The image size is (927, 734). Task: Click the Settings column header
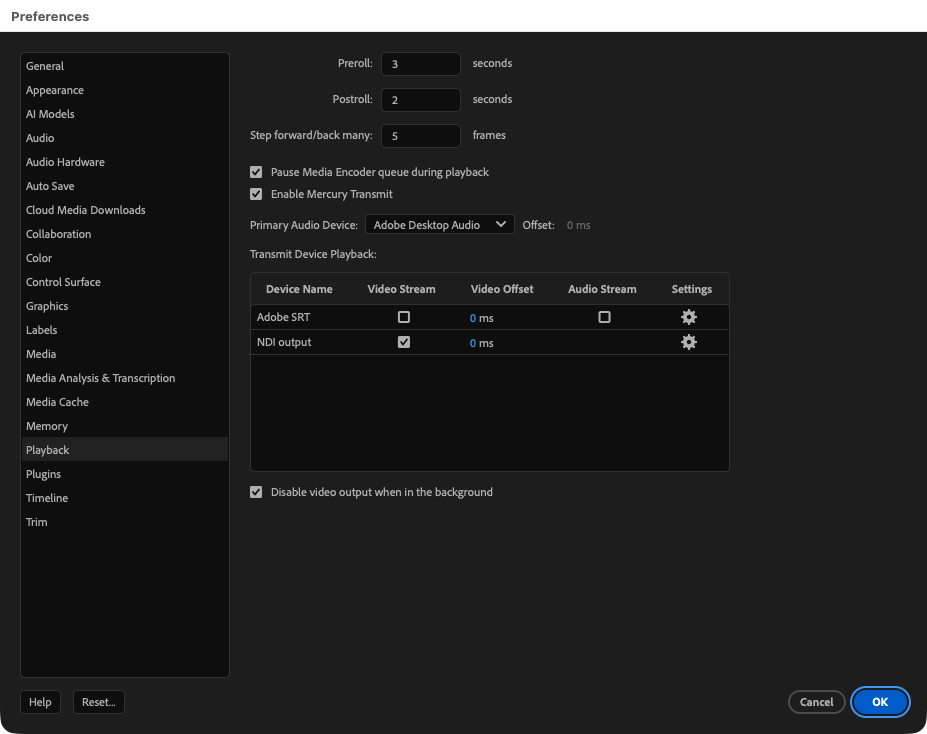(692, 289)
